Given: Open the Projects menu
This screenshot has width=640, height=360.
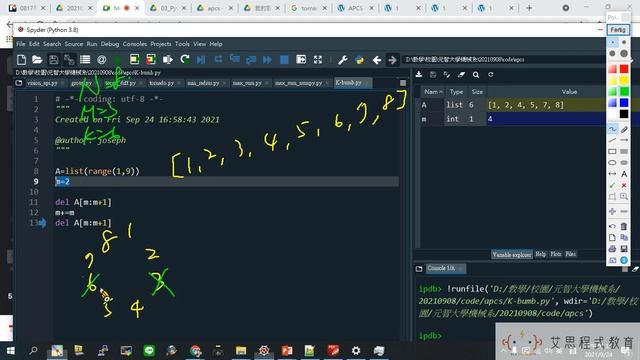Looking at the screenshot, I should 161,44.
